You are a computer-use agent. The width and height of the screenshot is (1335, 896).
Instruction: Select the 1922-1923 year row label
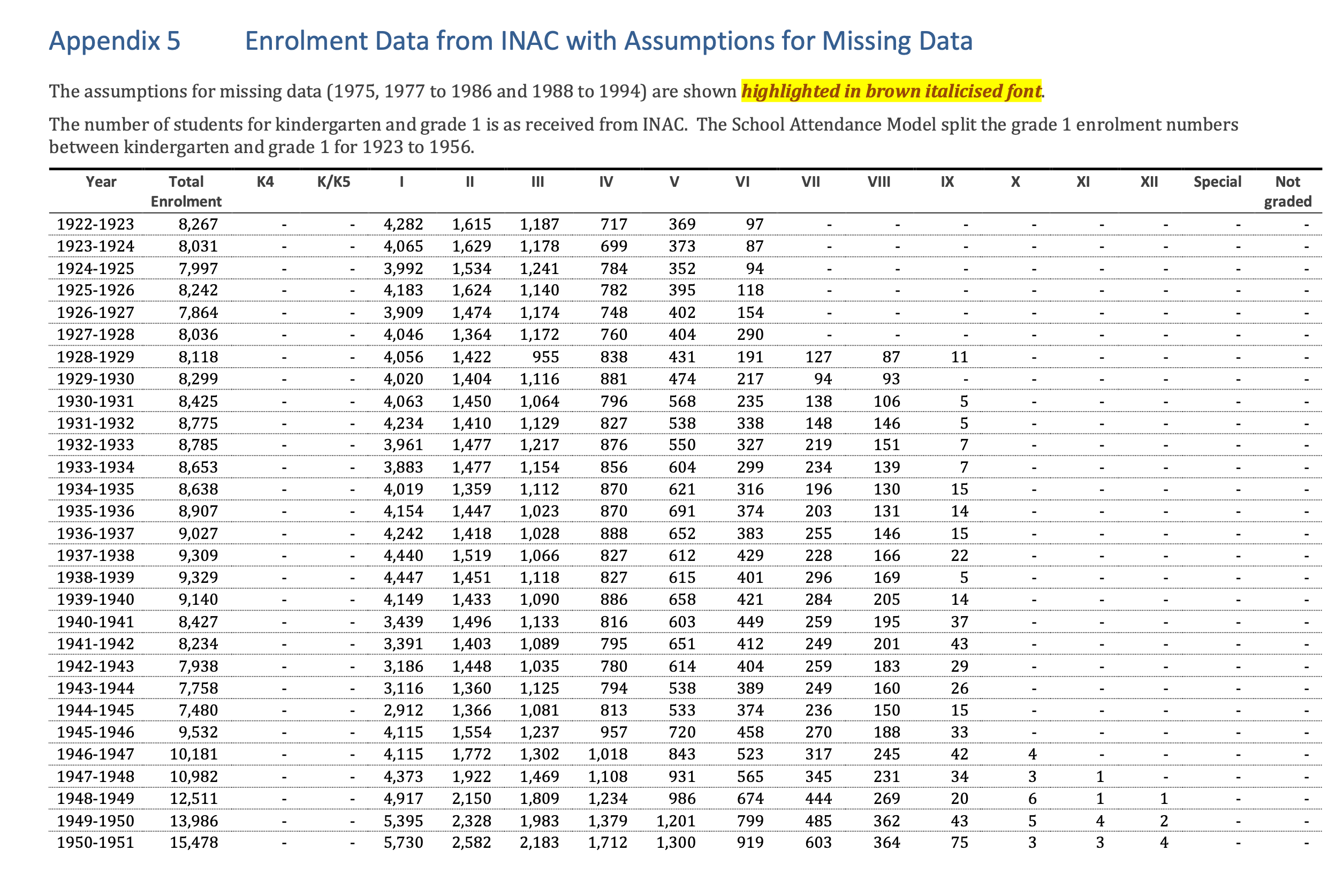tap(95, 224)
